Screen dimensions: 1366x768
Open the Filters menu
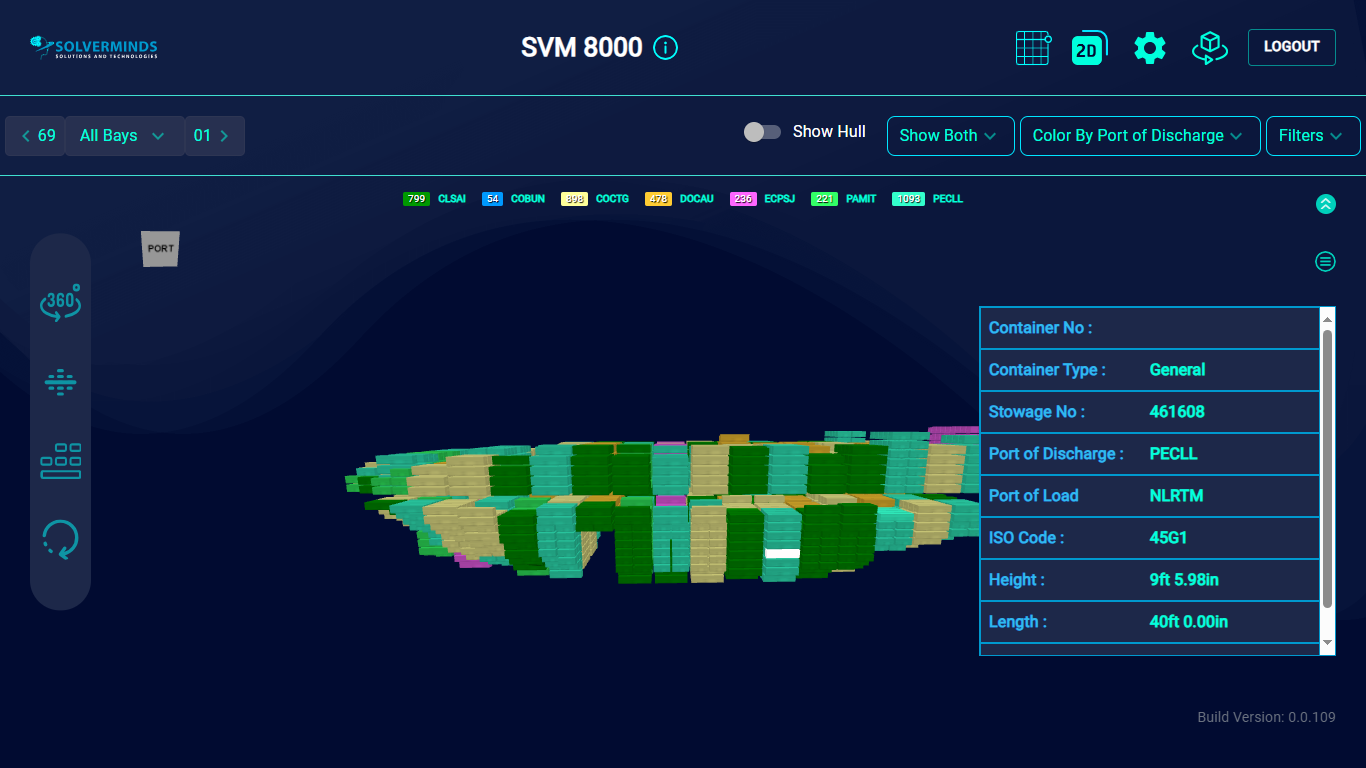tap(1312, 136)
